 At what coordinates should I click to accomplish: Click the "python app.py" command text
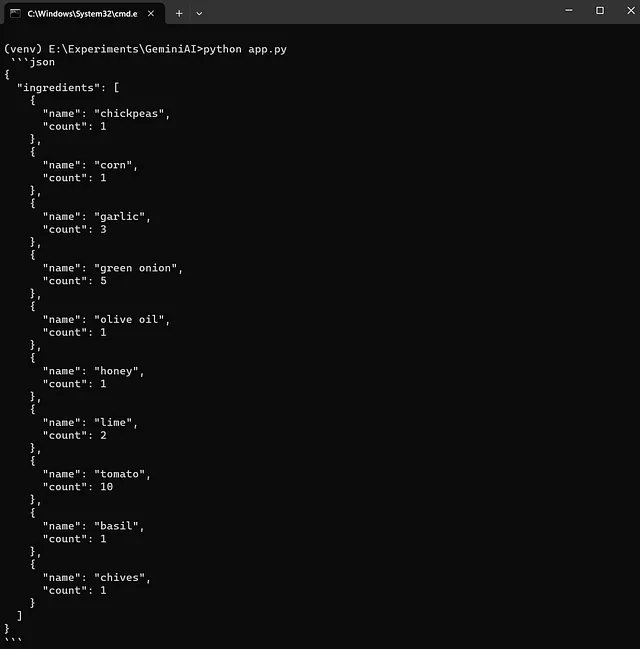coord(245,49)
